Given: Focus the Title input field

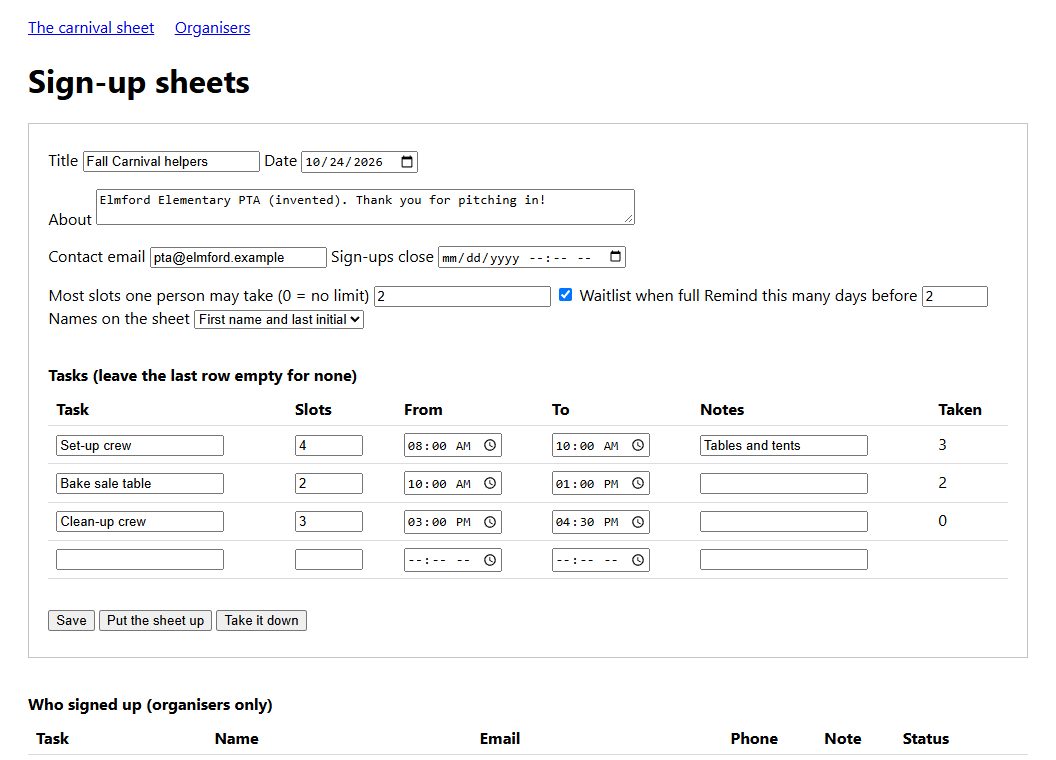Looking at the screenshot, I should tap(171, 162).
